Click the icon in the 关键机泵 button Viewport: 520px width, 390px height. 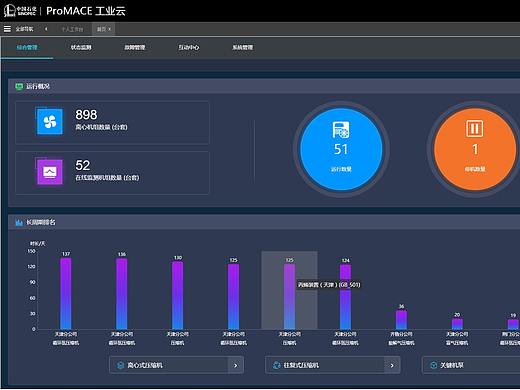[x=433, y=365]
